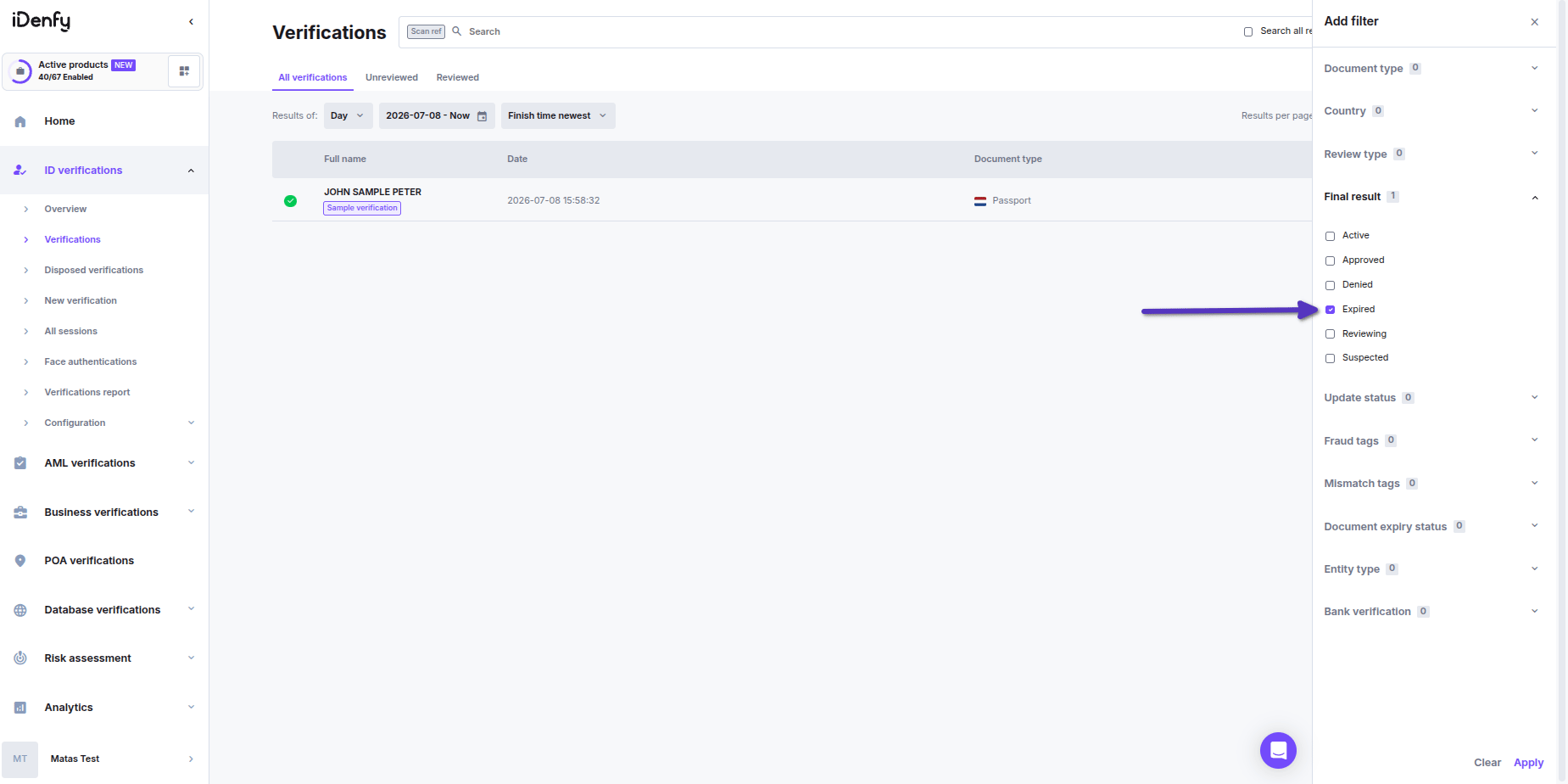Open Verifications report page
The height and width of the screenshot is (784, 1568).
coord(87,392)
